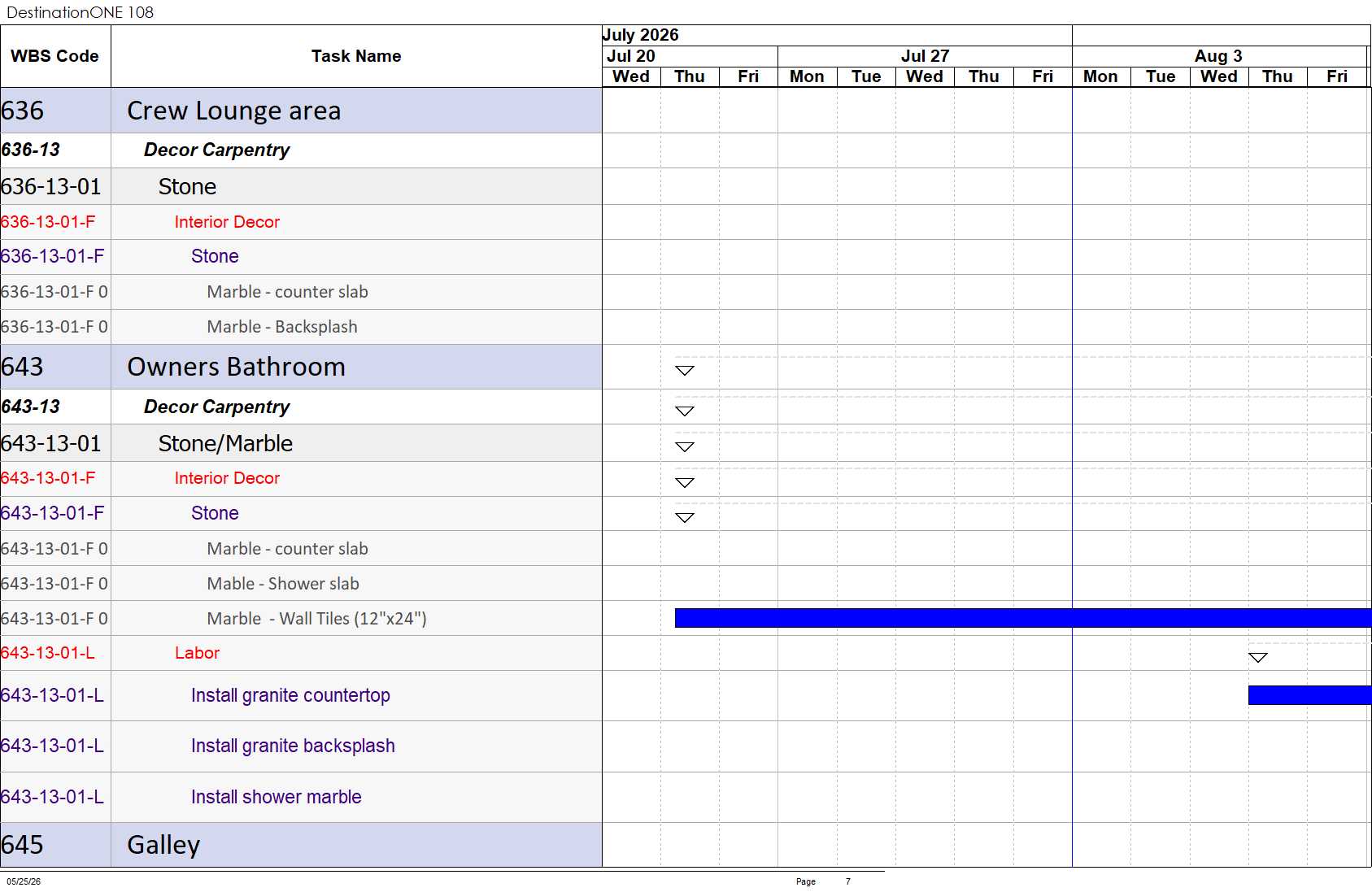The image size is (1372, 892).
Task: Click the Aug 3 week header
Action: pos(1218,56)
